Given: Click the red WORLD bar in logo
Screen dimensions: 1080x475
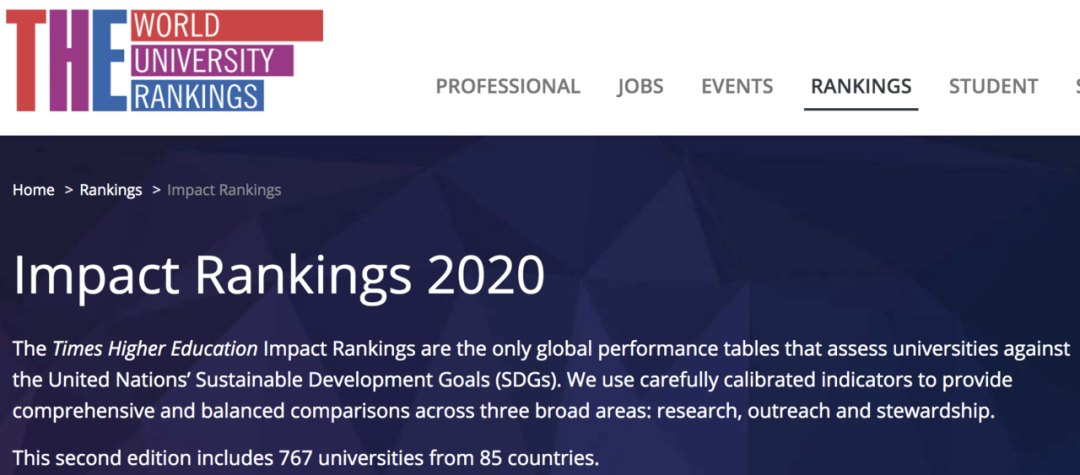Looking at the screenshot, I should tap(226, 25).
